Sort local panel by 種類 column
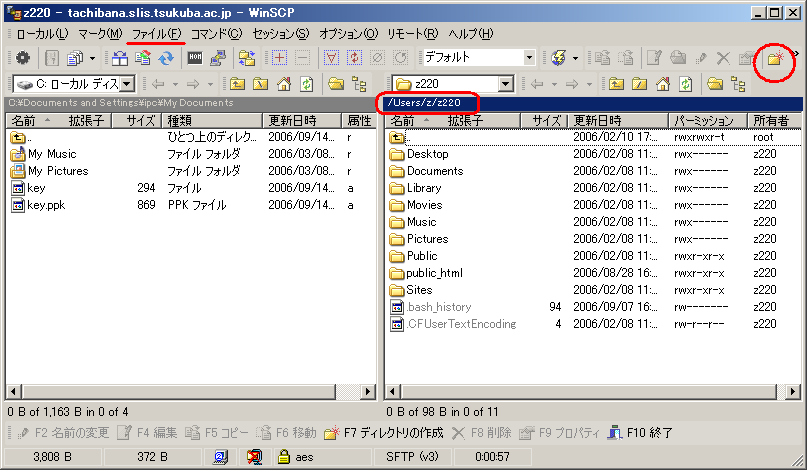Image resolution: width=807 pixels, height=470 pixels. (x=213, y=120)
